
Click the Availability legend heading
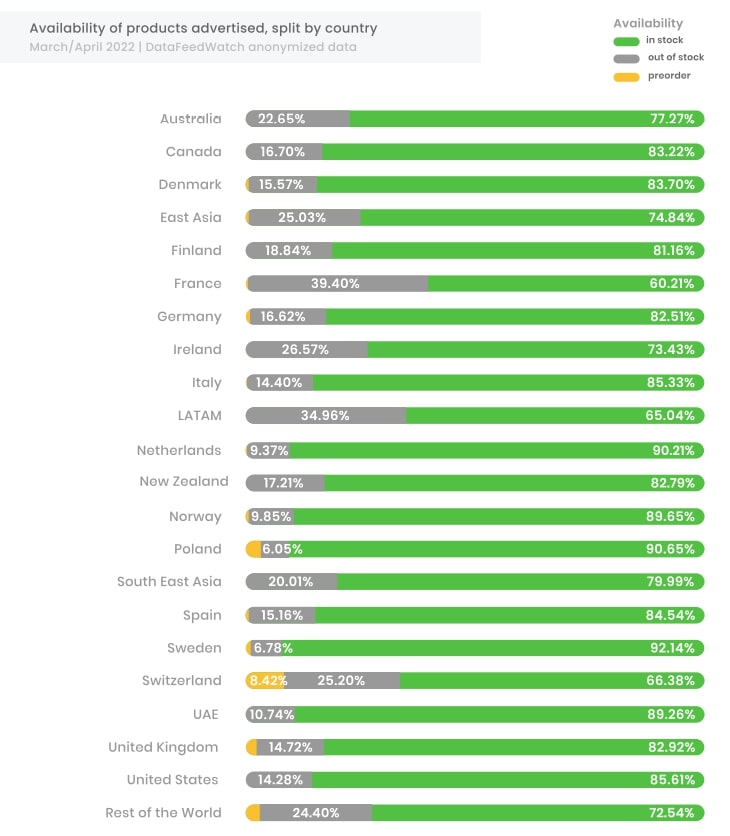click(x=647, y=23)
